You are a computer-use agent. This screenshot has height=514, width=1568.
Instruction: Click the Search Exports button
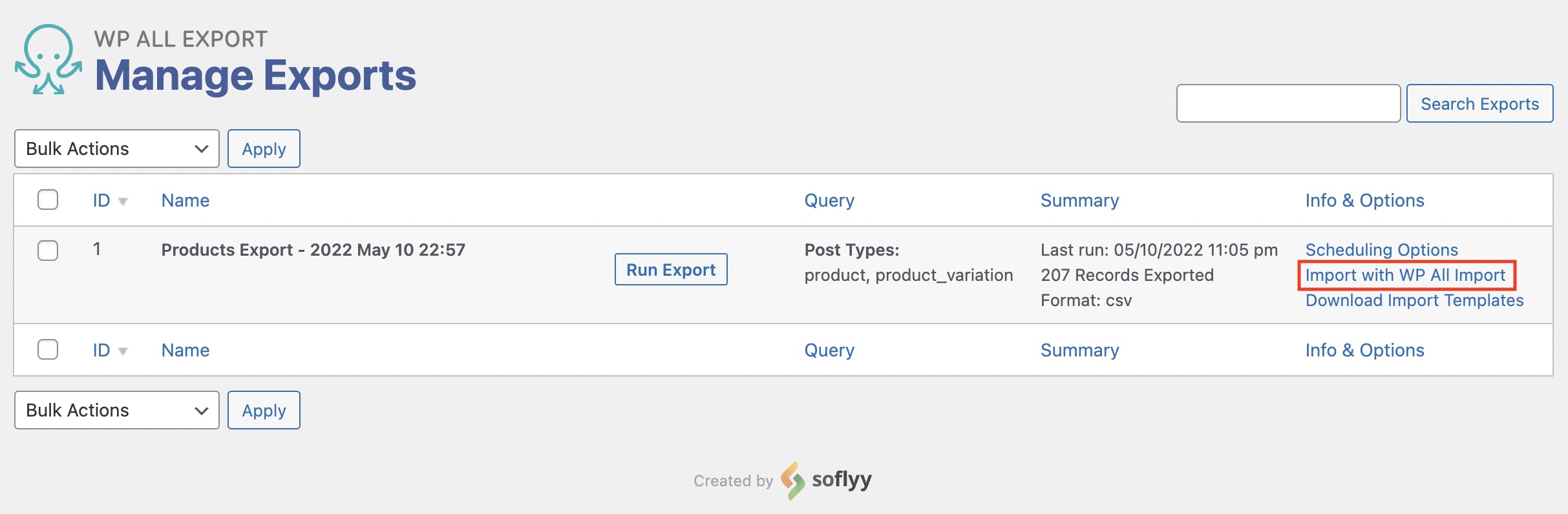click(x=1479, y=103)
